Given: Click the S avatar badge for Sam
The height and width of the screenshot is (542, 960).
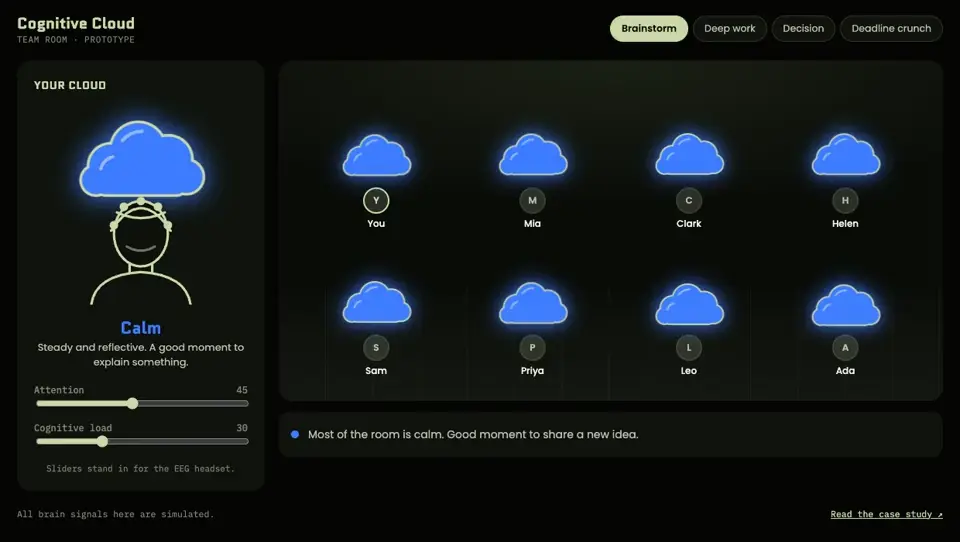Looking at the screenshot, I should 376,347.
